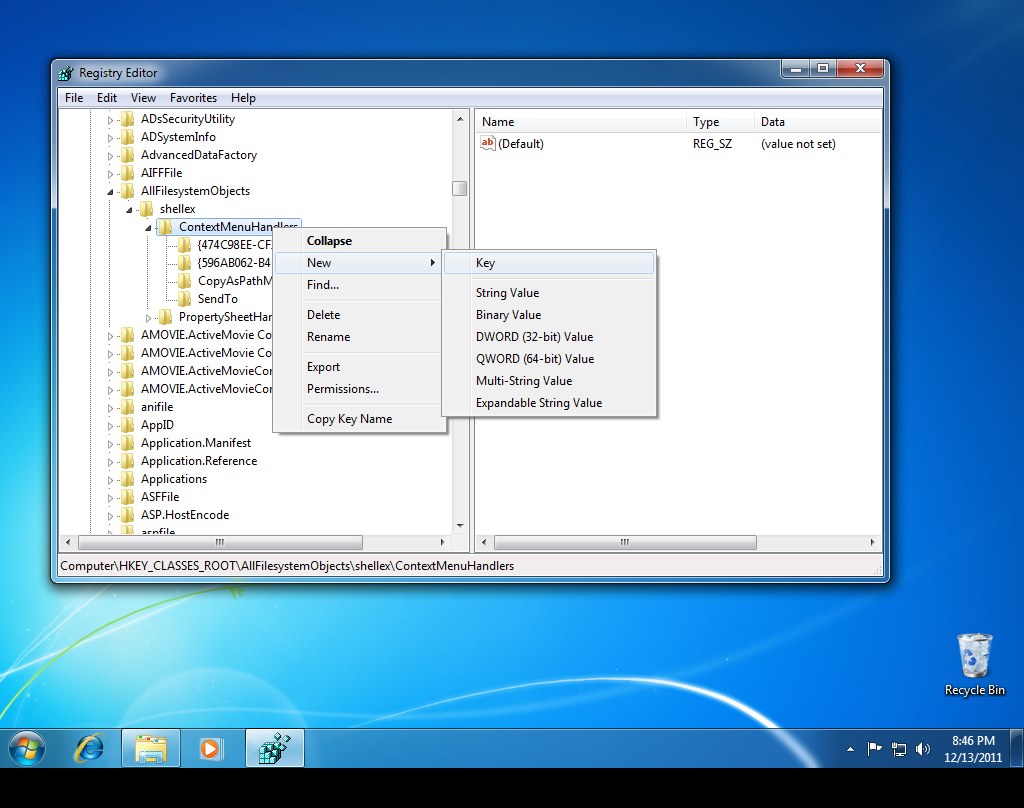Select Multi-String Value
Screen dimensions: 1024x808
point(549,381)
